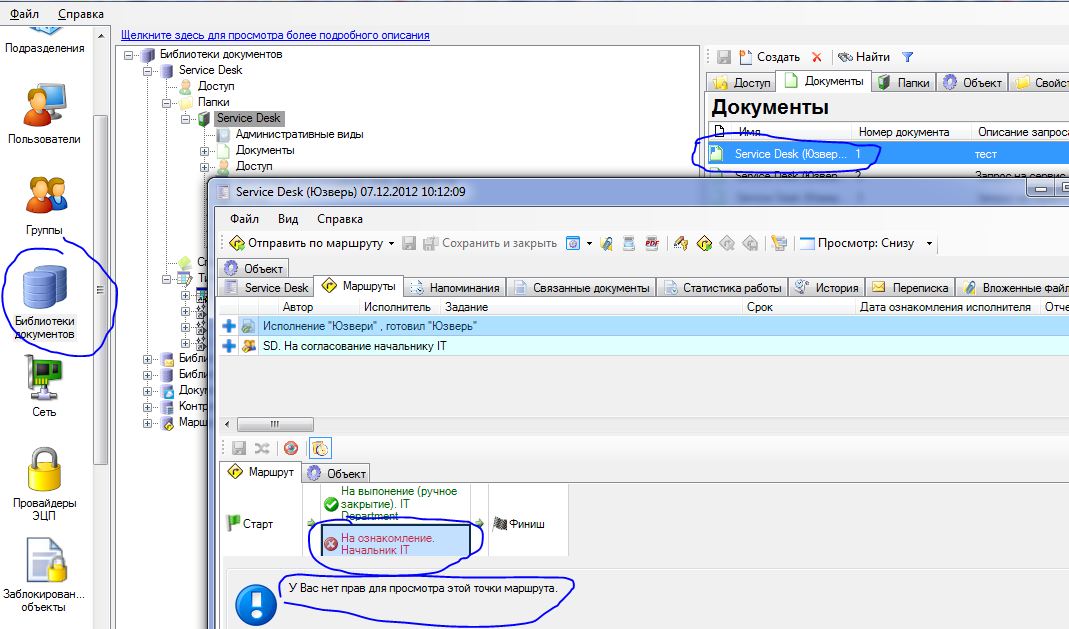Click the save icon next to Создать

pos(724,57)
